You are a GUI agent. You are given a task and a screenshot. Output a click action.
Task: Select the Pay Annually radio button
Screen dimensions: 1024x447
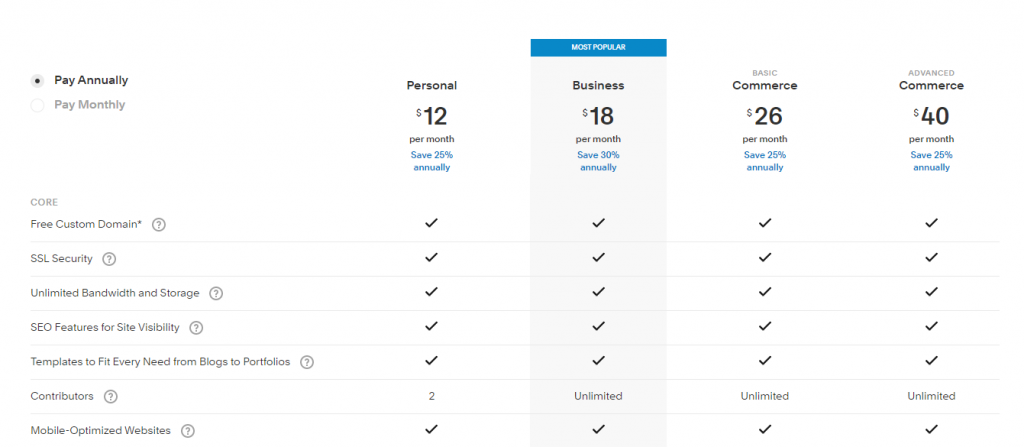37,81
